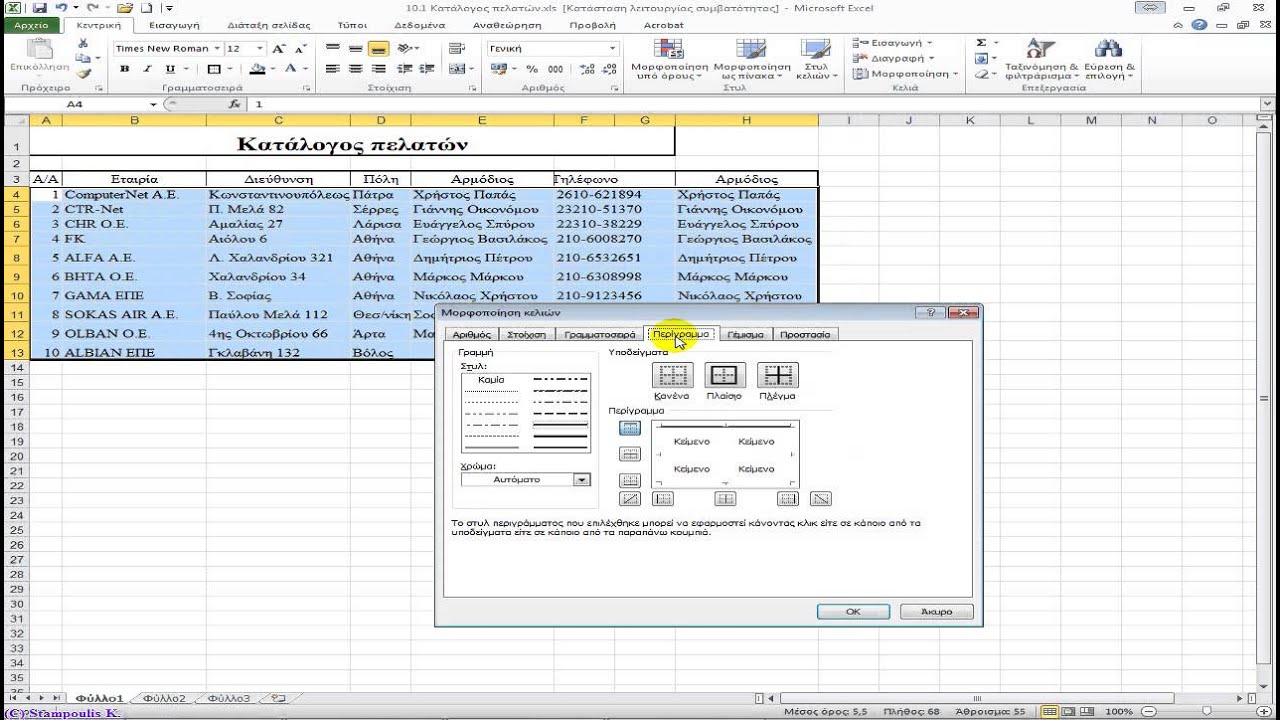Viewport: 1280px width, 720px height.
Task: Click the Wrap Text icon
Action: (x=457, y=48)
